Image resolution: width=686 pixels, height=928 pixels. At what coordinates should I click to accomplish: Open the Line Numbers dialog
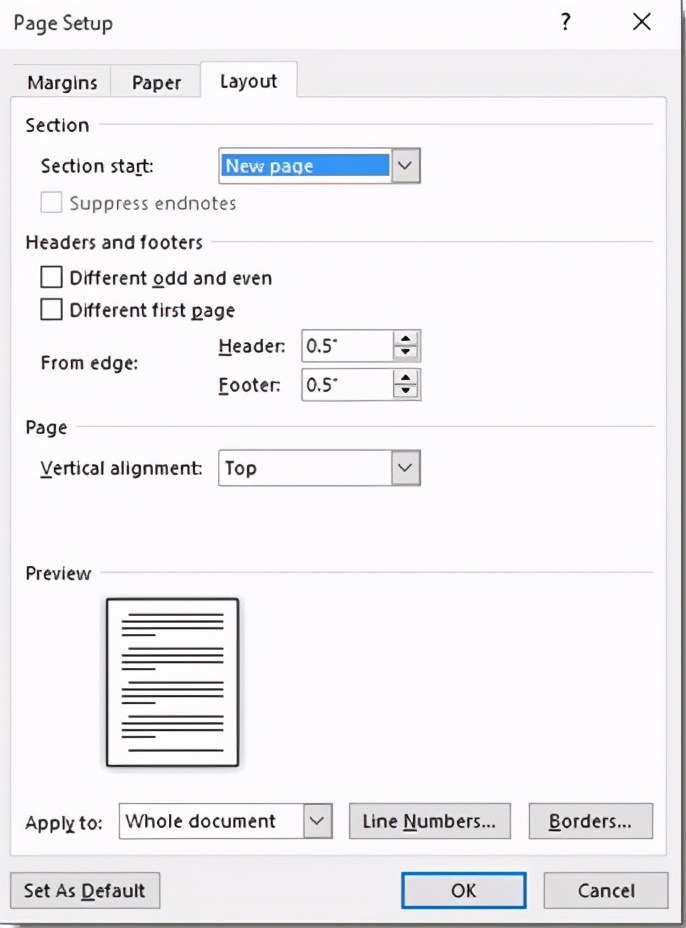tap(429, 821)
